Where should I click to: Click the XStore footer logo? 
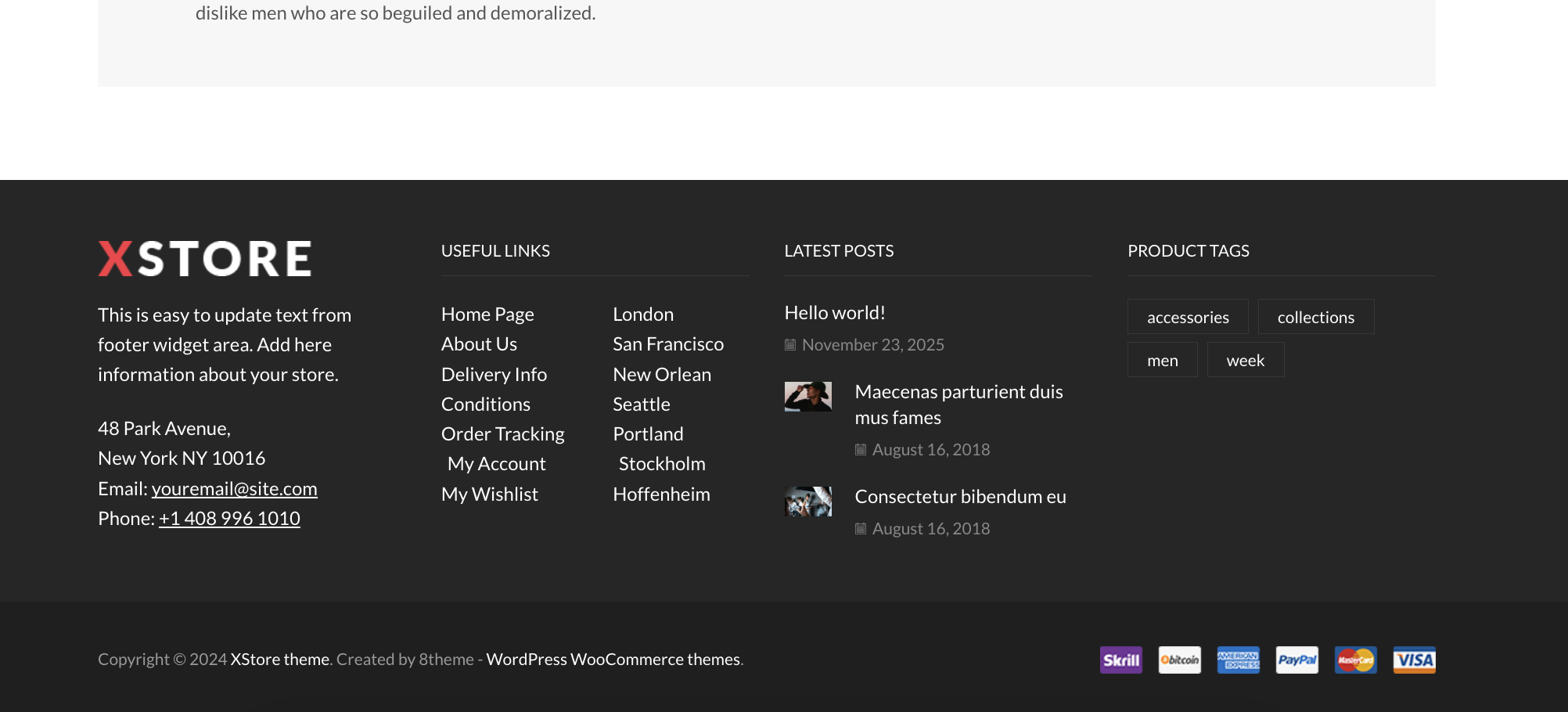click(205, 258)
